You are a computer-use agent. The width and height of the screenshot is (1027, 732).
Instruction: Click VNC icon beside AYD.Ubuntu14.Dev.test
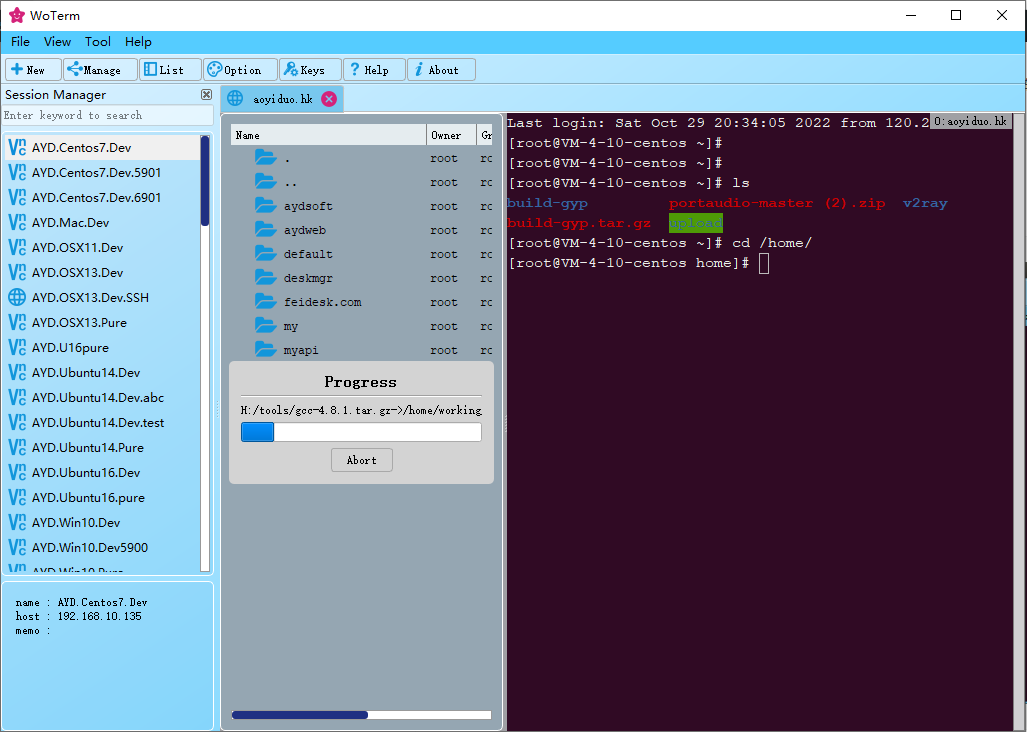pyautogui.click(x=17, y=422)
